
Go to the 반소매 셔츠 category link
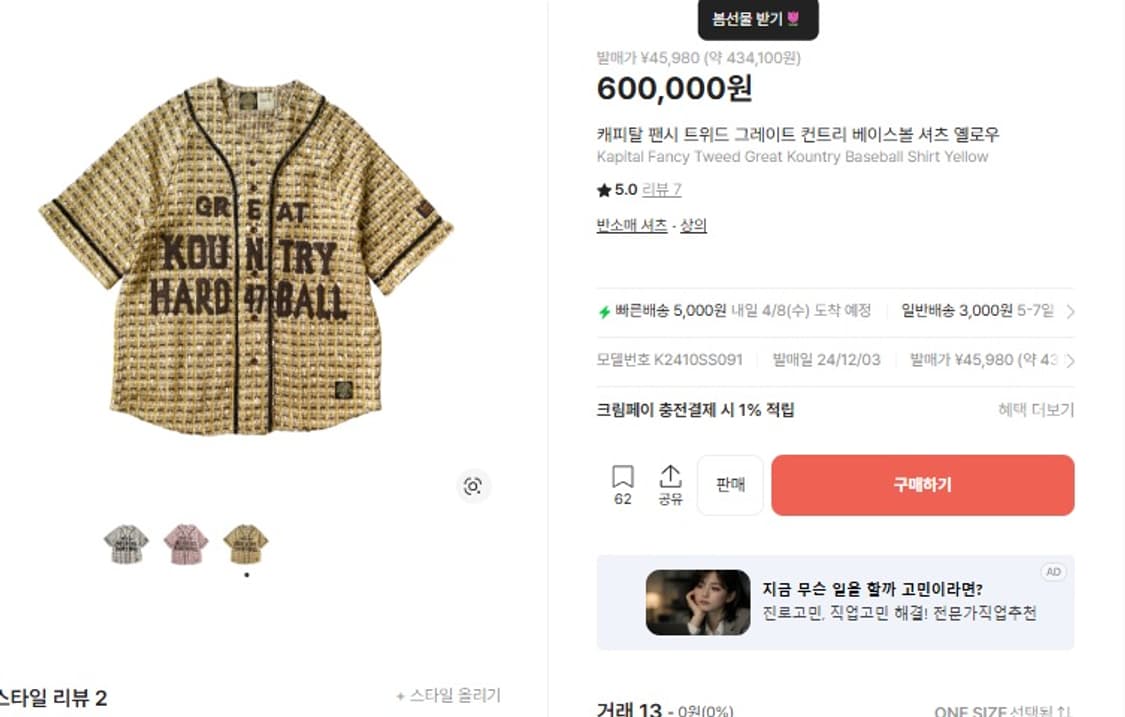[632, 226]
